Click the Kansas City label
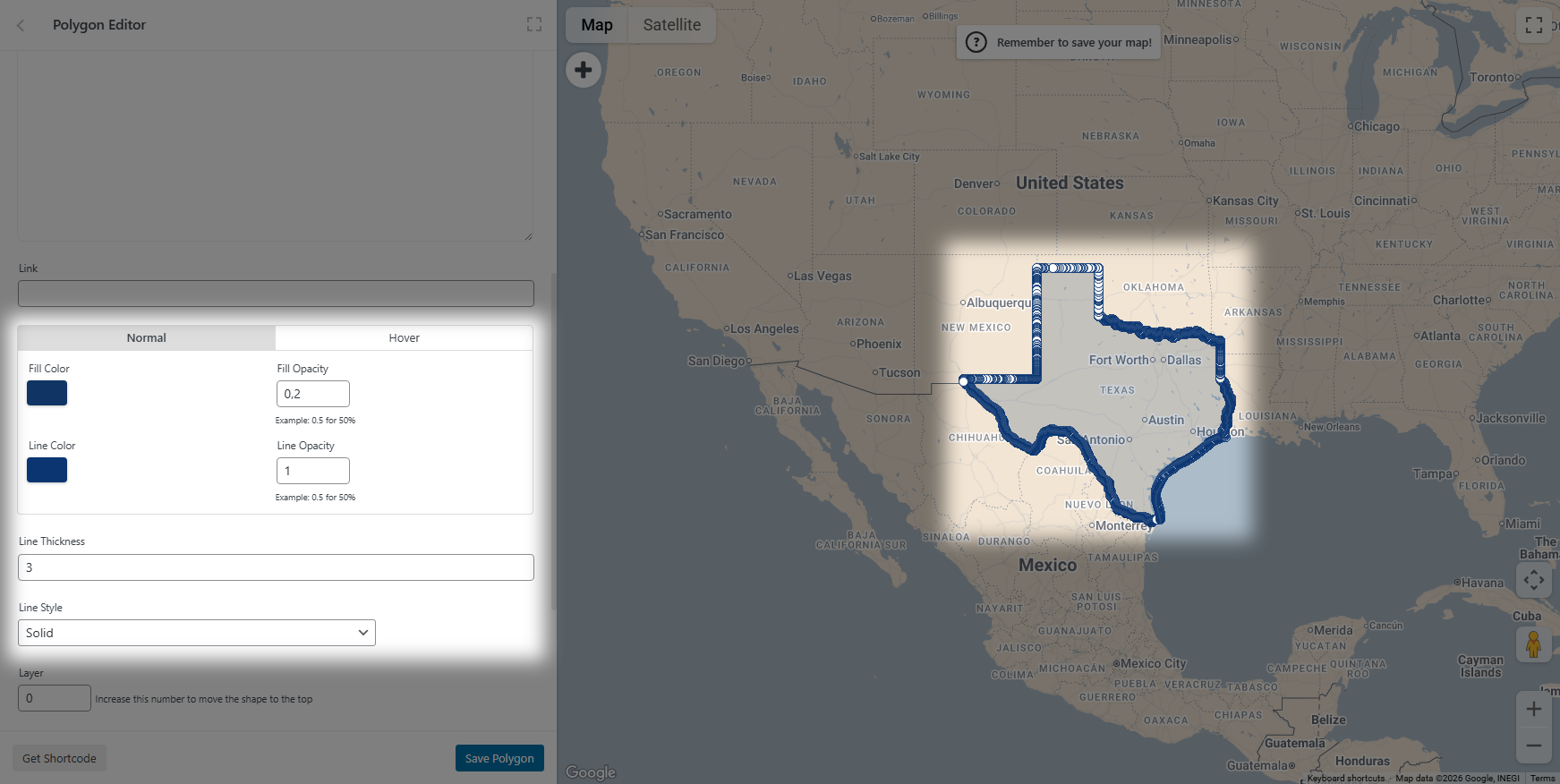This screenshot has width=1560, height=784. [1246, 200]
